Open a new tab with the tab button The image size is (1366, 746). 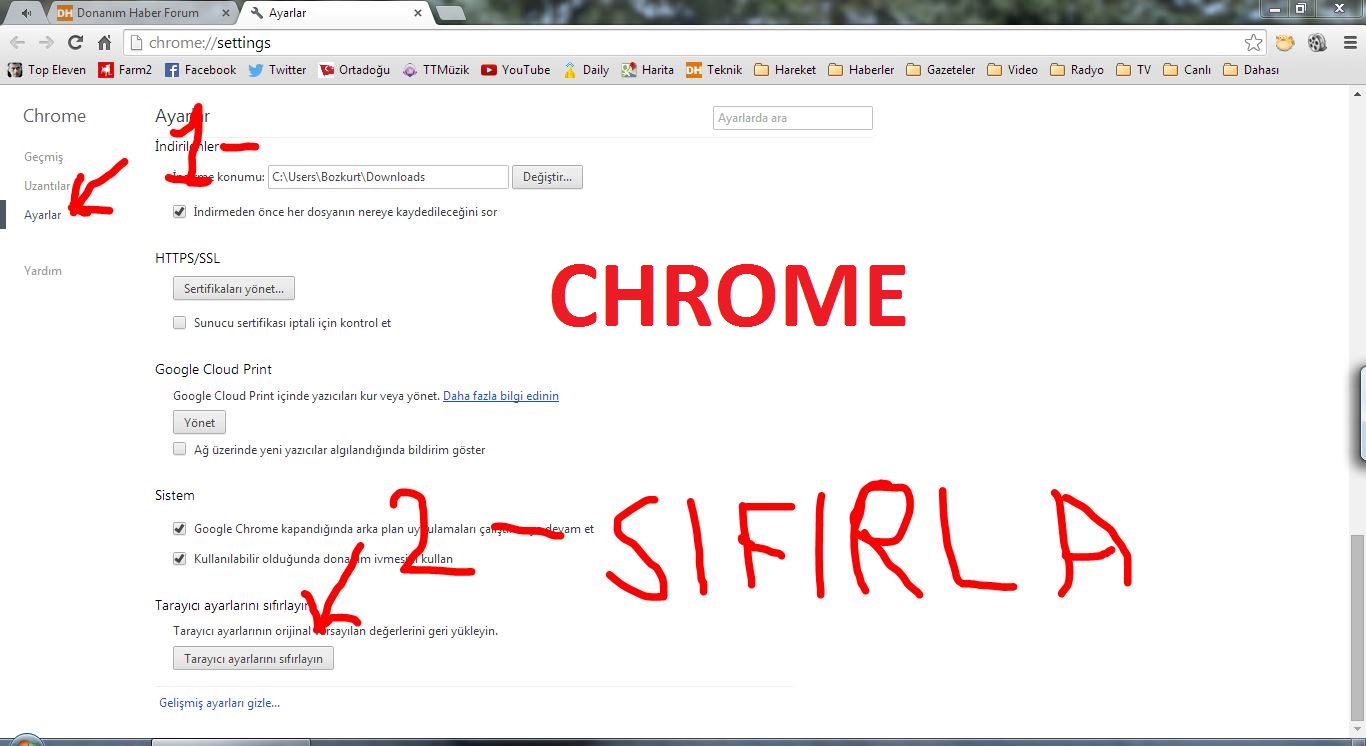pyautogui.click(x=451, y=13)
